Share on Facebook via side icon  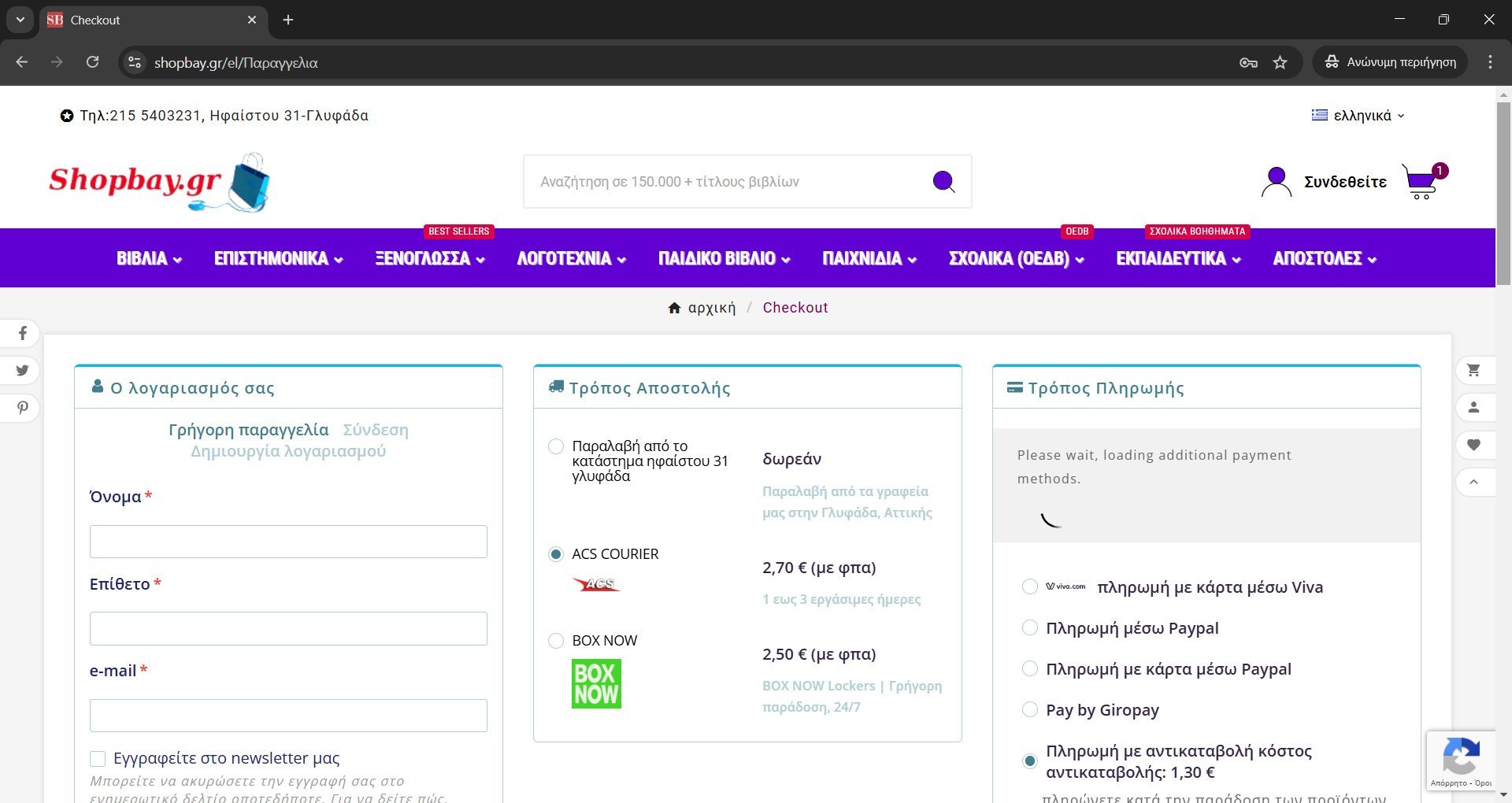point(22,333)
